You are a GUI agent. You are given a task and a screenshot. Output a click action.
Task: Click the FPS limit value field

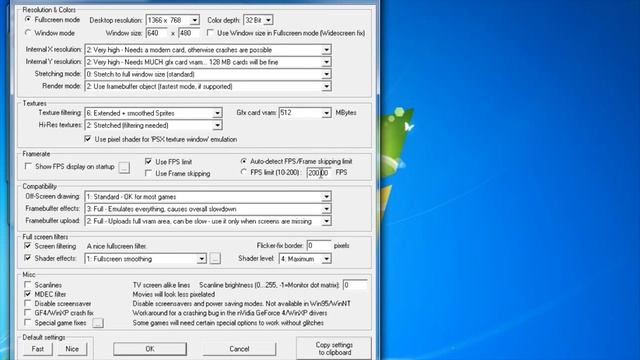point(318,173)
